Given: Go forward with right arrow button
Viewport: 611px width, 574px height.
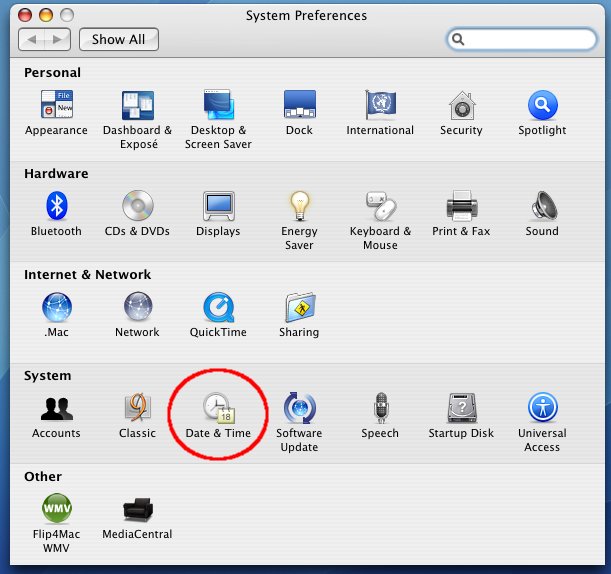Looking at the screenshot, I should point(58,39).
